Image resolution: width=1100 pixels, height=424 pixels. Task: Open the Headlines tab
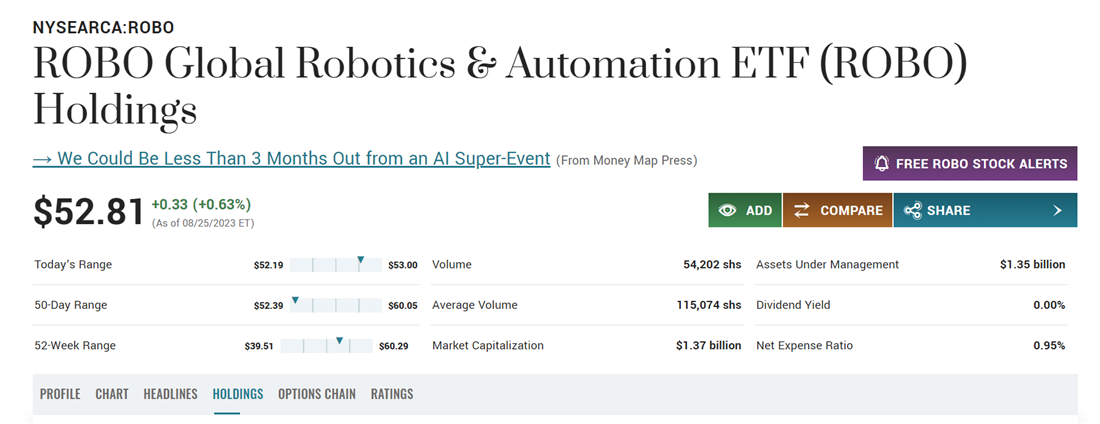pyautogui.click(x=170, y=394)
